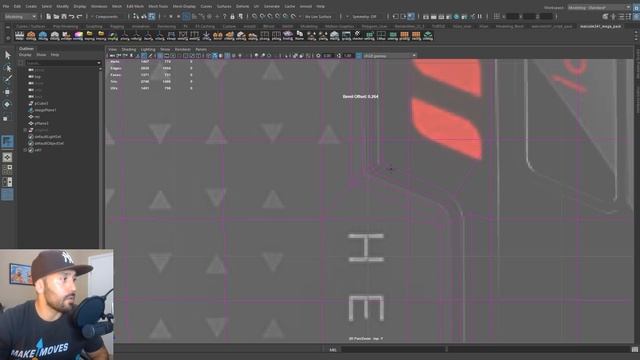Select pPlane1 in the Outliner

42,124
